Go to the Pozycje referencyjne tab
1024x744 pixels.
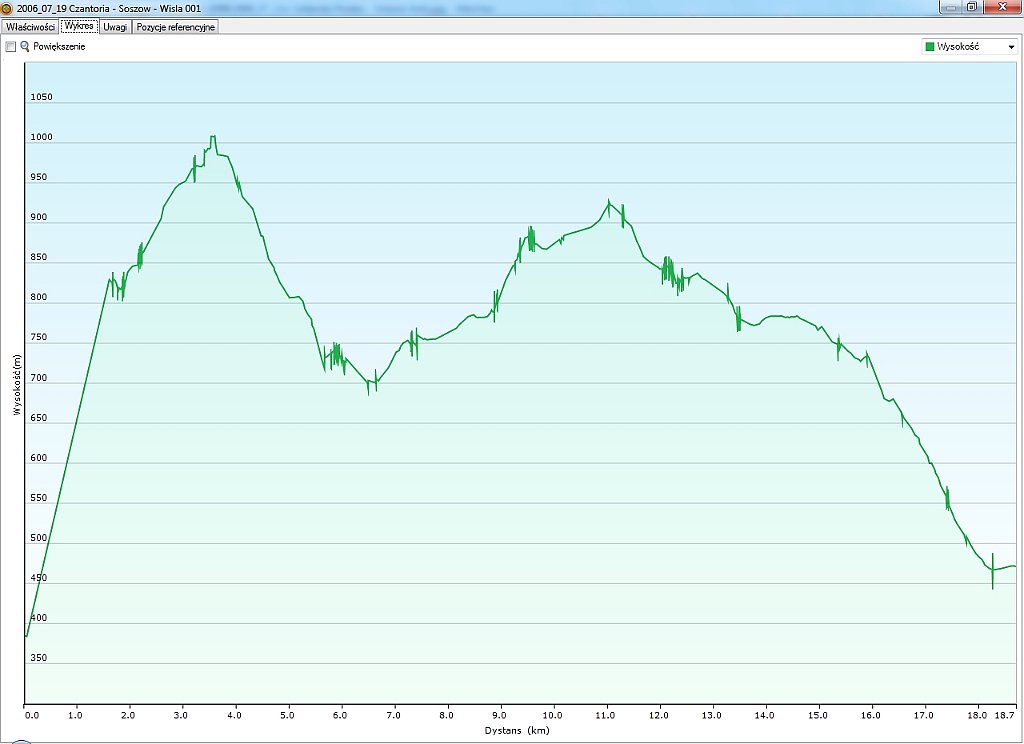point(175,27)
